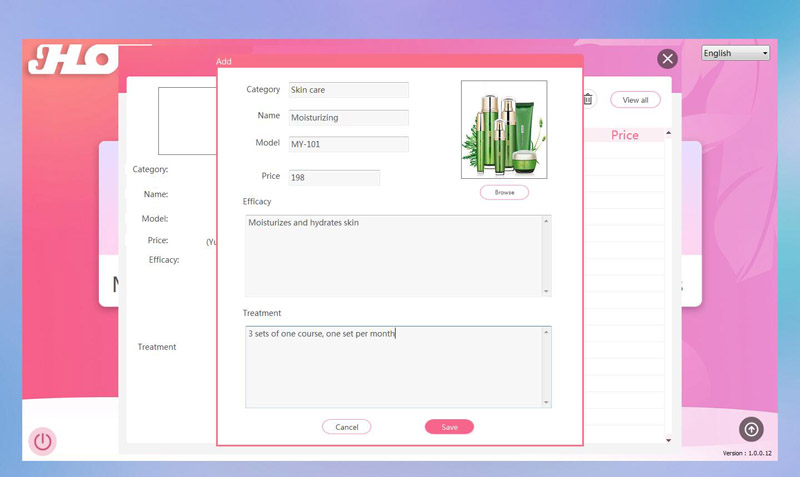Click Browse to choose a product image
Screen dimensions: 800x477
(x=504, y=192)
